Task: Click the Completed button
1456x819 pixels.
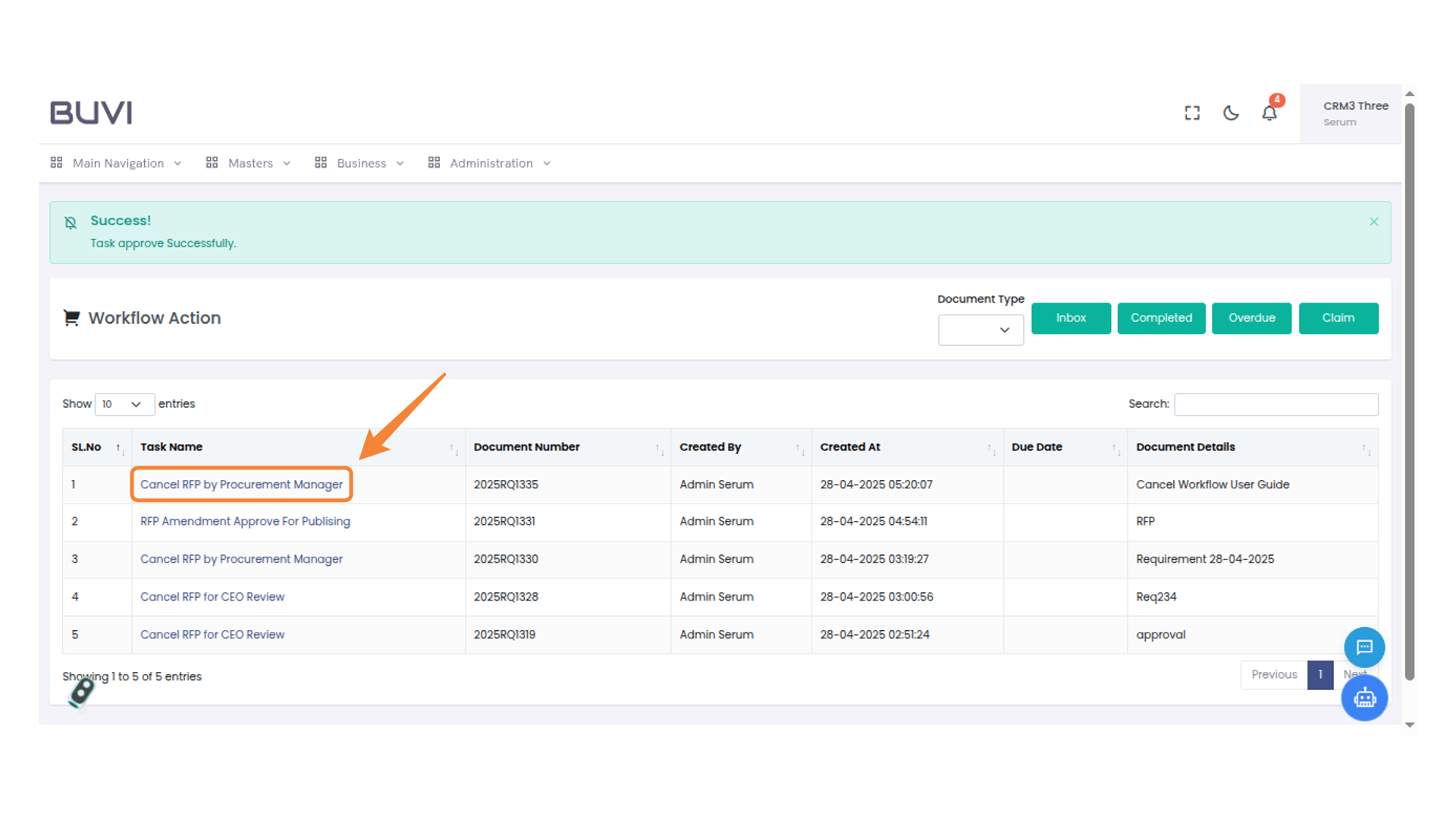Action: coord(1161,318)
